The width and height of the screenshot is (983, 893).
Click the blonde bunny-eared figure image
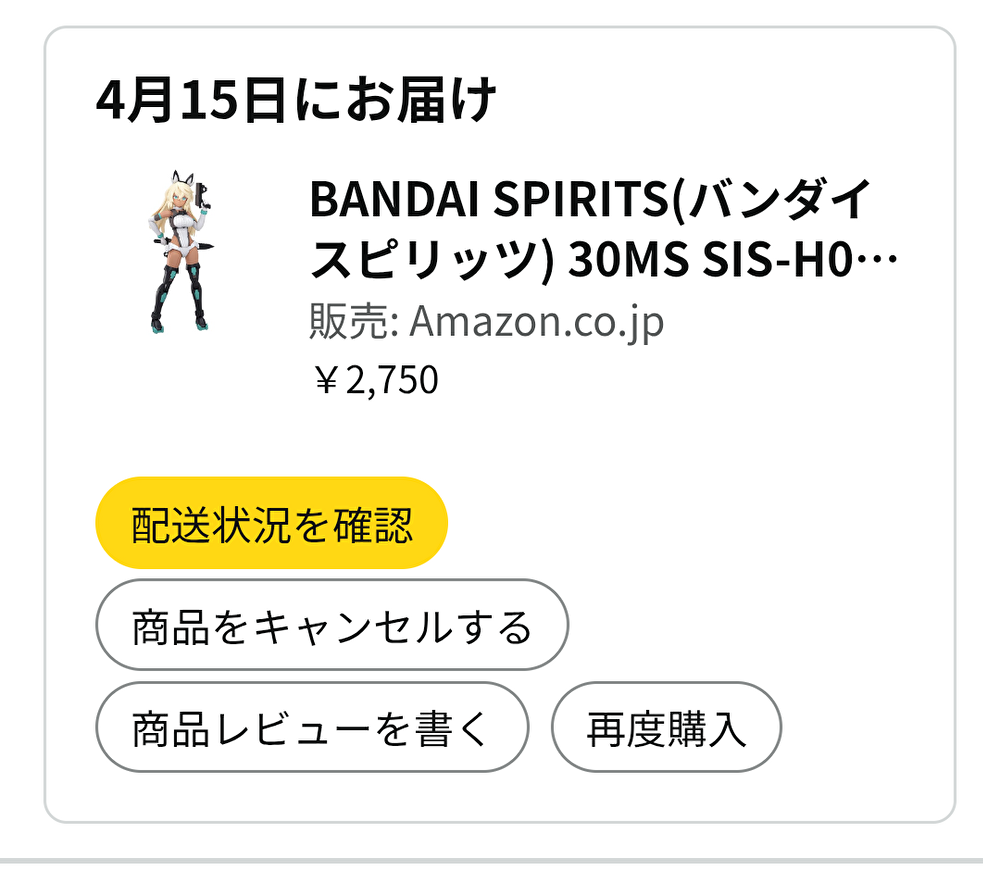(181, 251)
